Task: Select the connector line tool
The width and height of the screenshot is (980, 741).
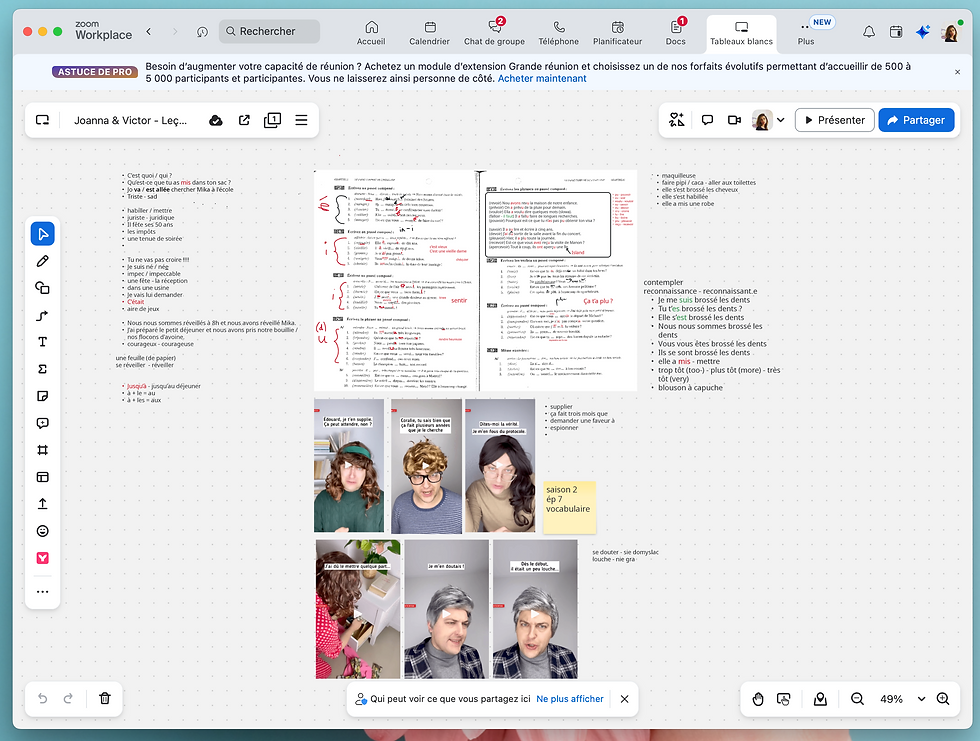Action: tap(42, 316)
